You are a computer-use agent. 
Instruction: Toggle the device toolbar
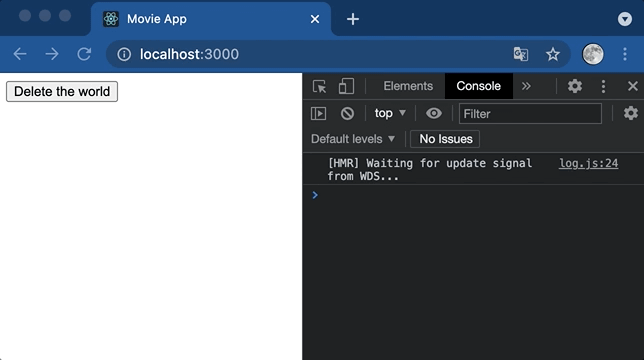pyautogui.click(x=346, y=86)
